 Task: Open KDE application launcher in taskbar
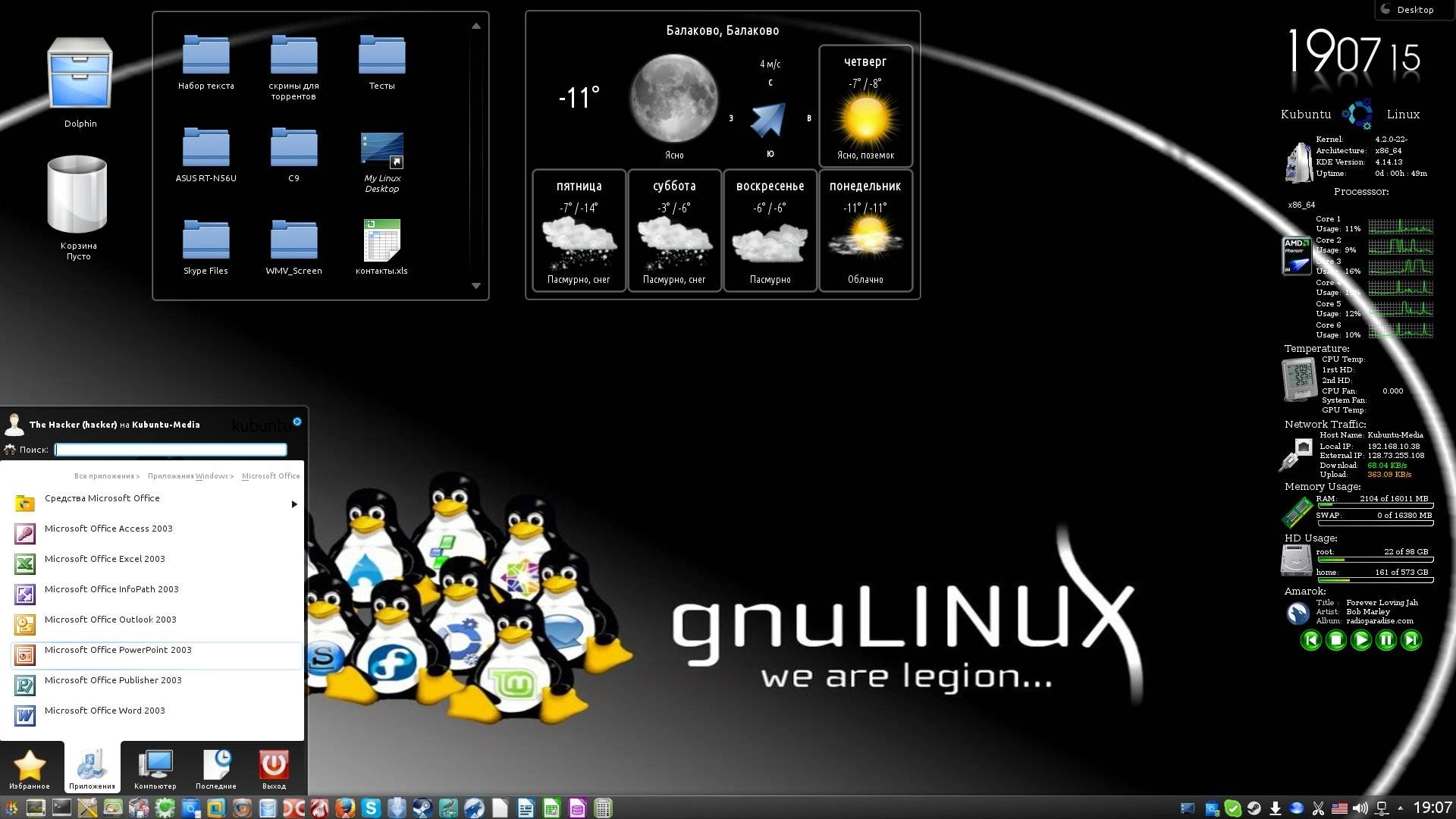tap(11, 808)
